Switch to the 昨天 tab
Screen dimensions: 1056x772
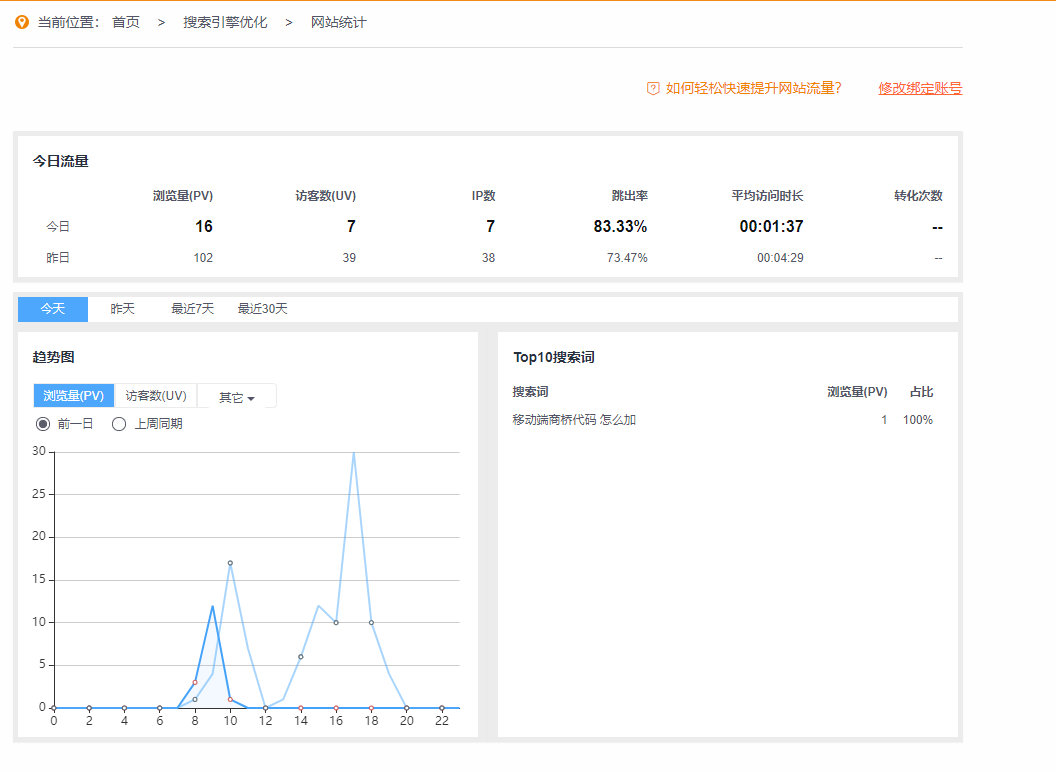pyautogui.click(x=123, y=309)
